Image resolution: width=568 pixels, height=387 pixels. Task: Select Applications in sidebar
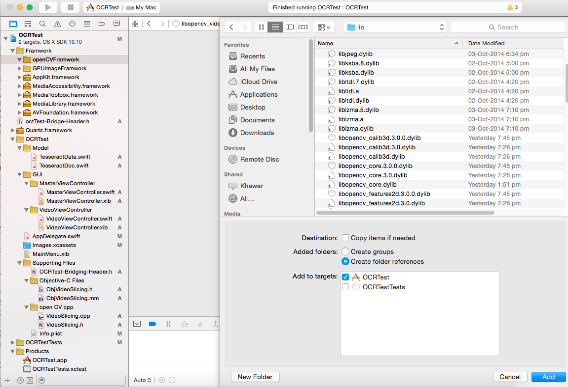(x=259, y=95)
